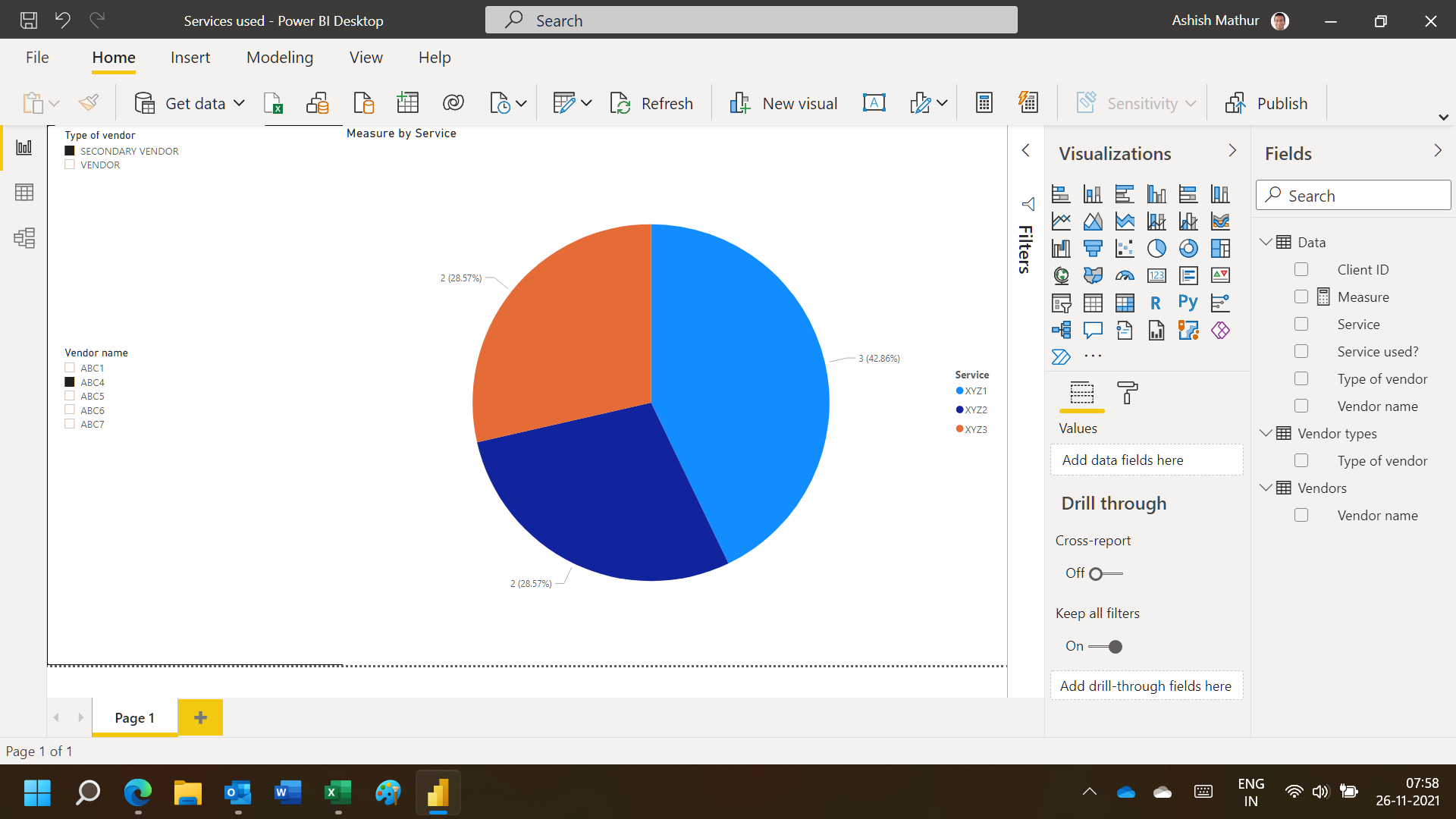Open Power BI from the taskbar
This screenshot has height=819, width=1456.
(x=438, y=793)
